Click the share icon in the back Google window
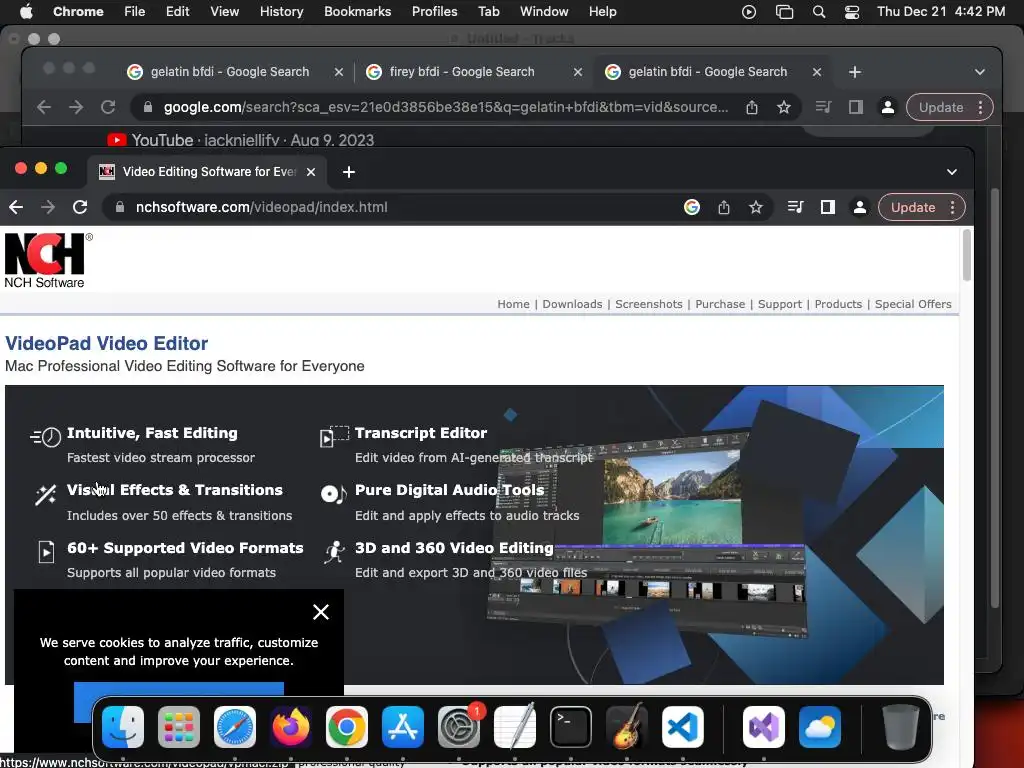 [x=752, y=107]
